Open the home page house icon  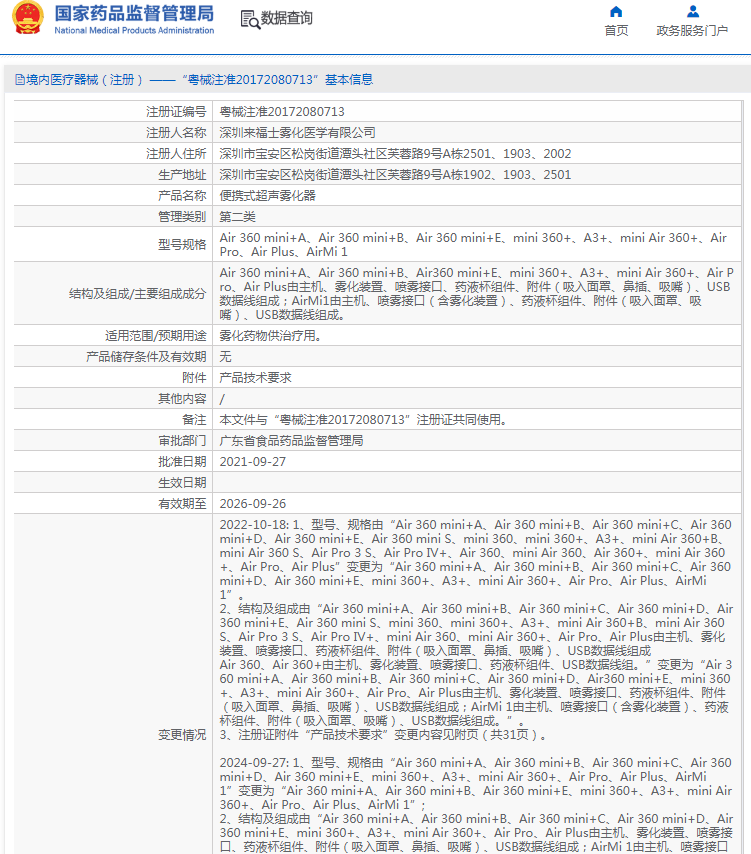616,11
